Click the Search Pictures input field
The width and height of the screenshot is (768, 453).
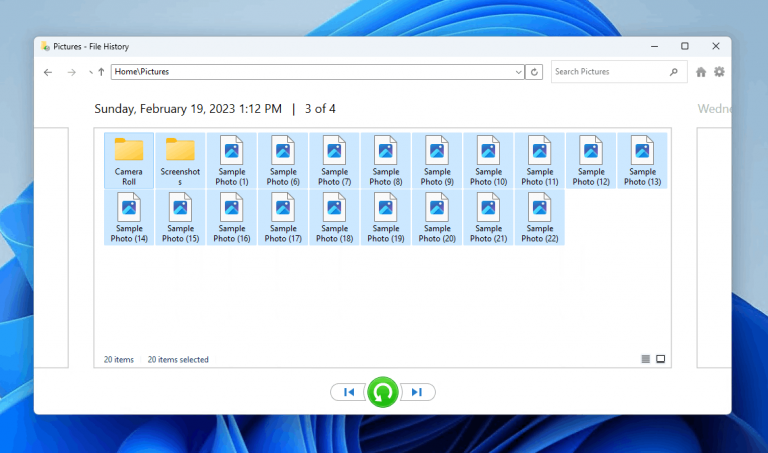[608, 72]
